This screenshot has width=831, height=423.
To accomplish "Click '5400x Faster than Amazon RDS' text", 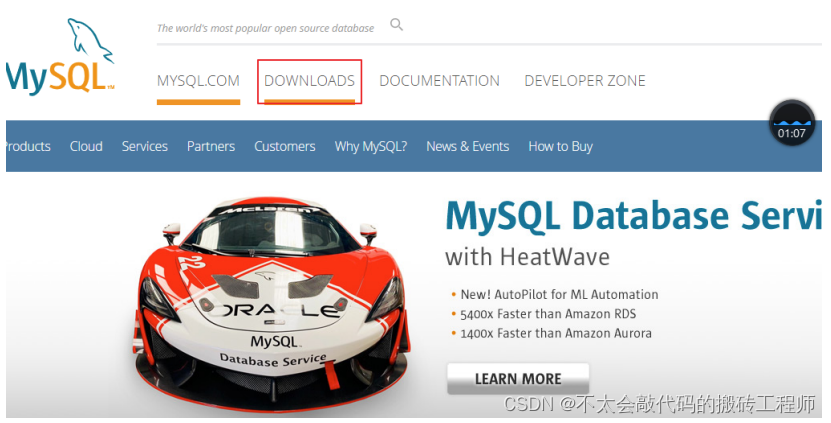I will [x=548, y=314].
